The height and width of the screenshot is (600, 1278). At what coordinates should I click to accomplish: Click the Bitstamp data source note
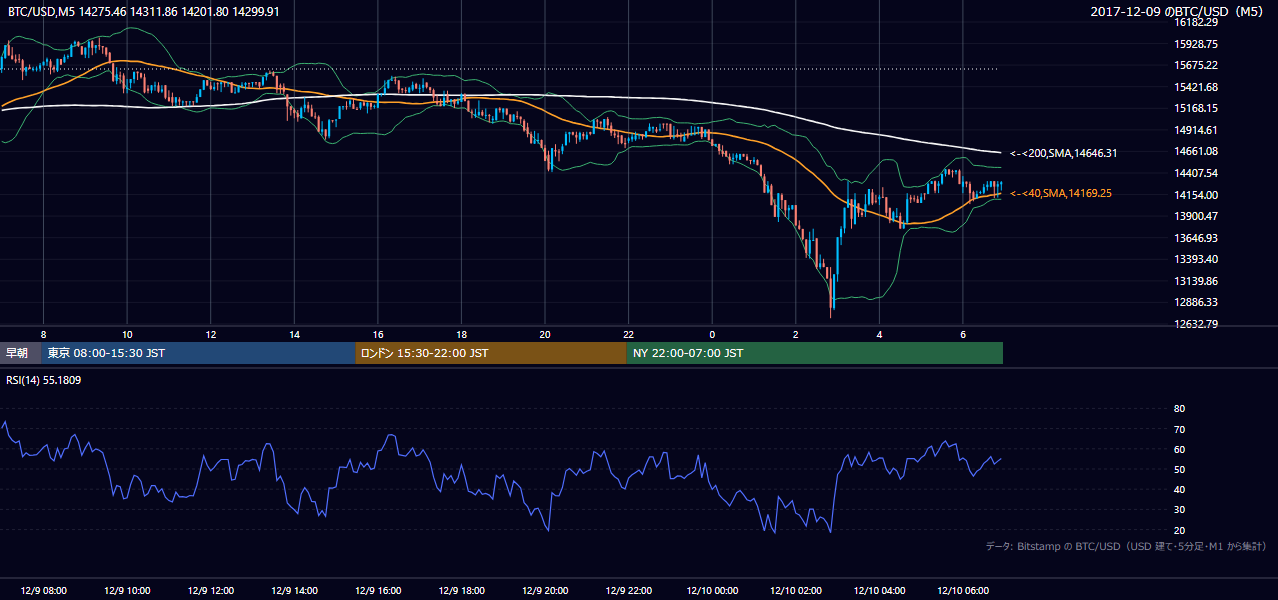click(x=1126, y=546)
